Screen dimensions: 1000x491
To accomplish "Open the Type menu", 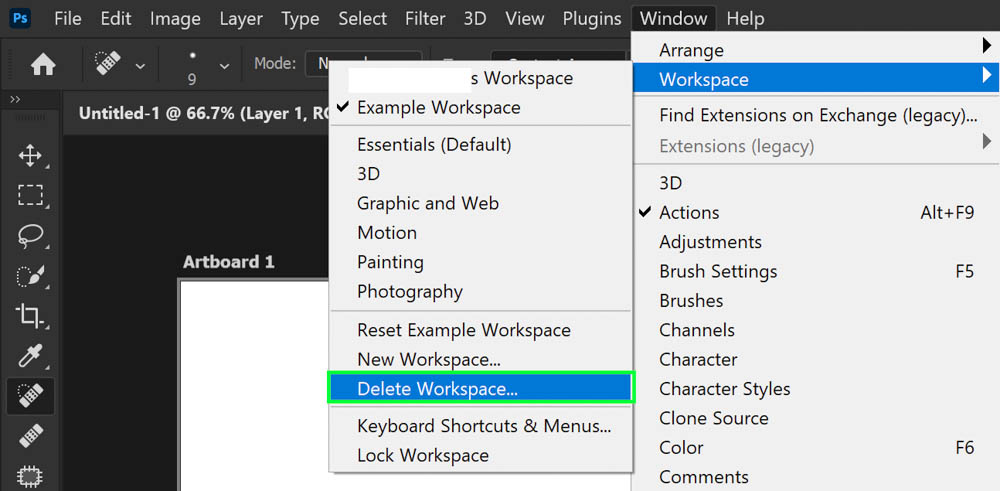I will coord(300,18).
